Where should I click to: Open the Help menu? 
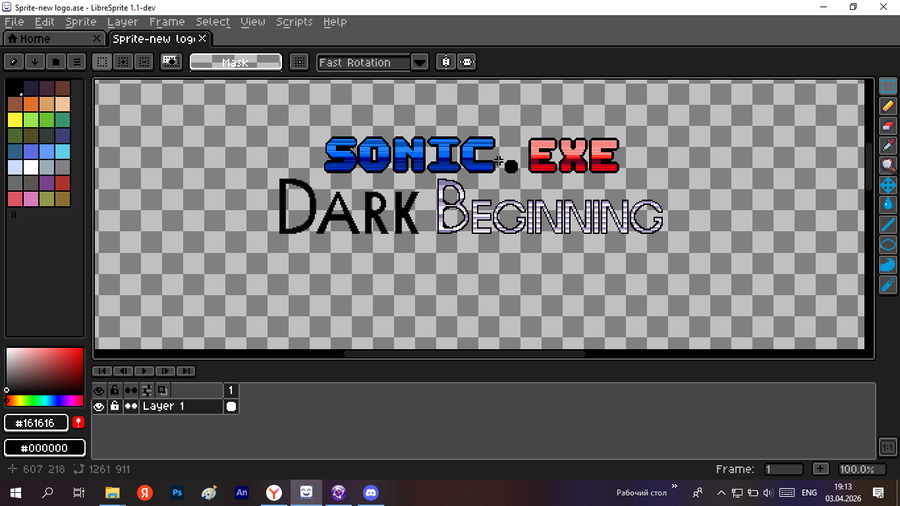coord(335,22)
